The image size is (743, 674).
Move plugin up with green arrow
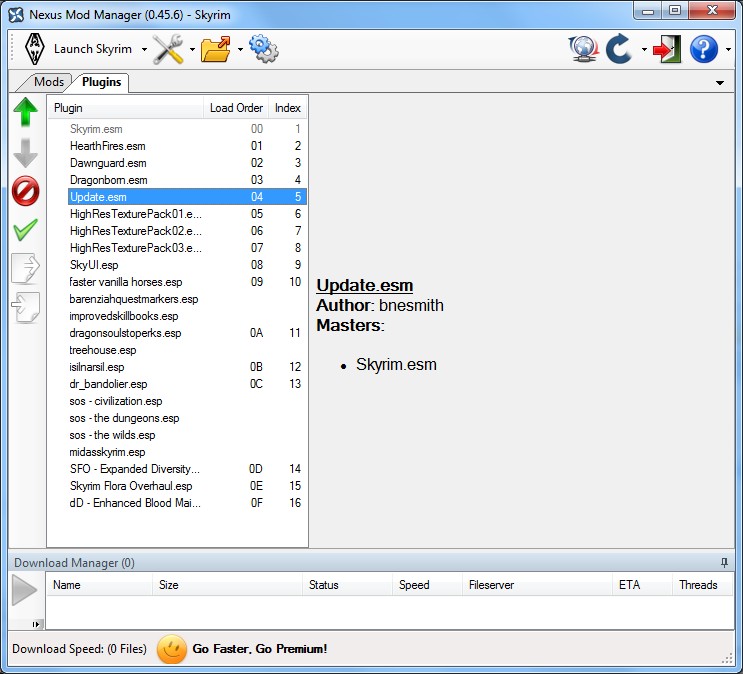26,112
